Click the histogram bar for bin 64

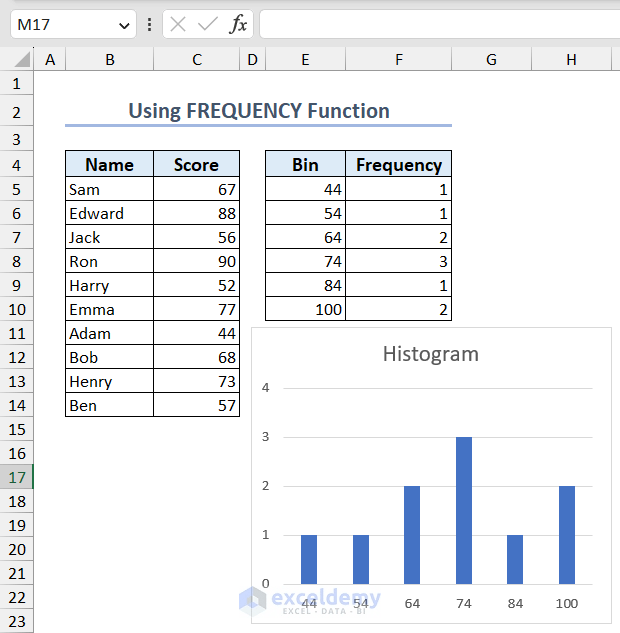412,535
